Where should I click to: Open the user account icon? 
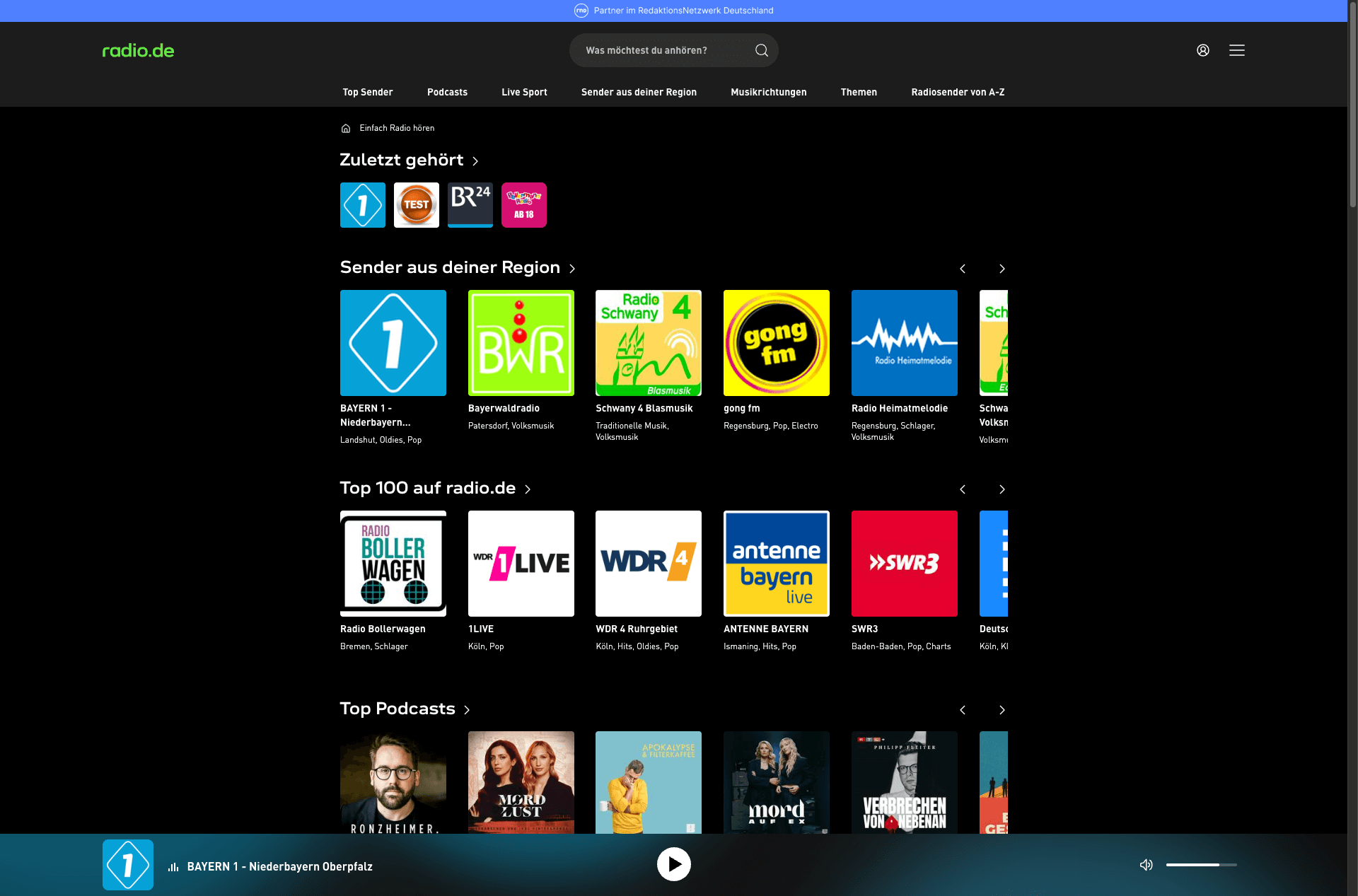1202,50
